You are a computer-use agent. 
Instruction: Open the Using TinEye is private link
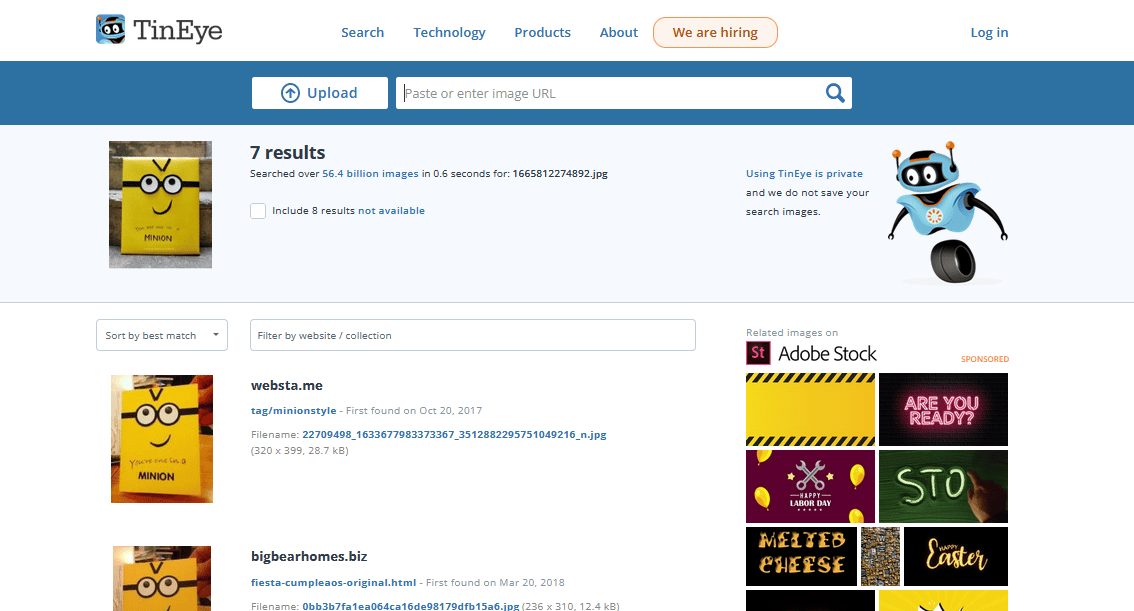[804, 174]
